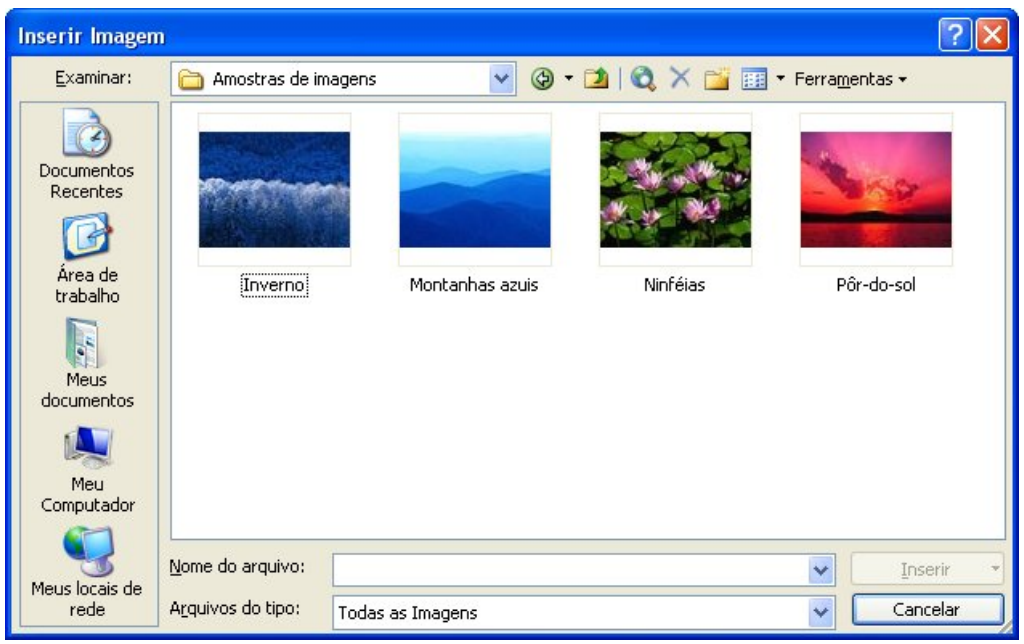The image size is (1024, 644).
Task: Create a new folder
Action: 712,78
